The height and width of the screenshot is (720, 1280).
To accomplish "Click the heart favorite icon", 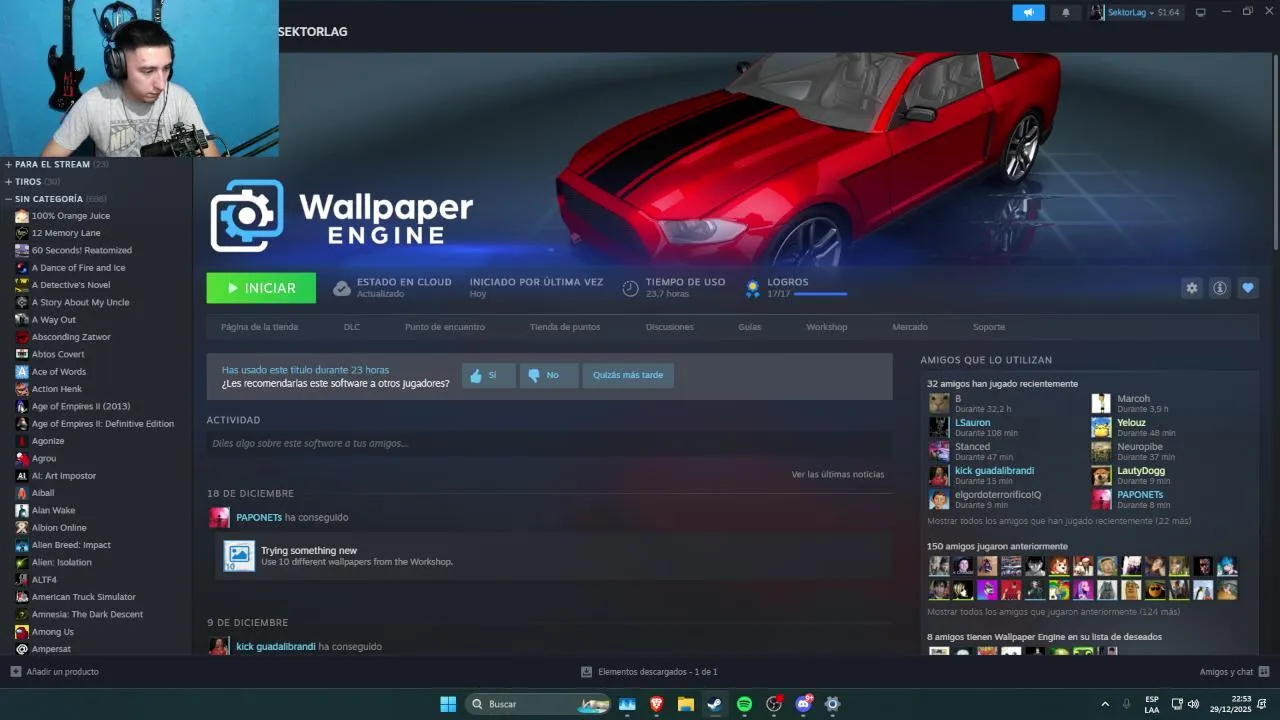I will (1248, 288).
